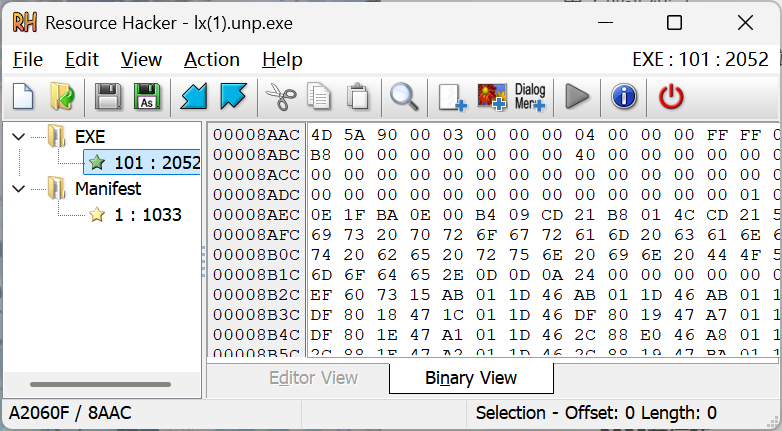Select the Manifest folder label

108,189
